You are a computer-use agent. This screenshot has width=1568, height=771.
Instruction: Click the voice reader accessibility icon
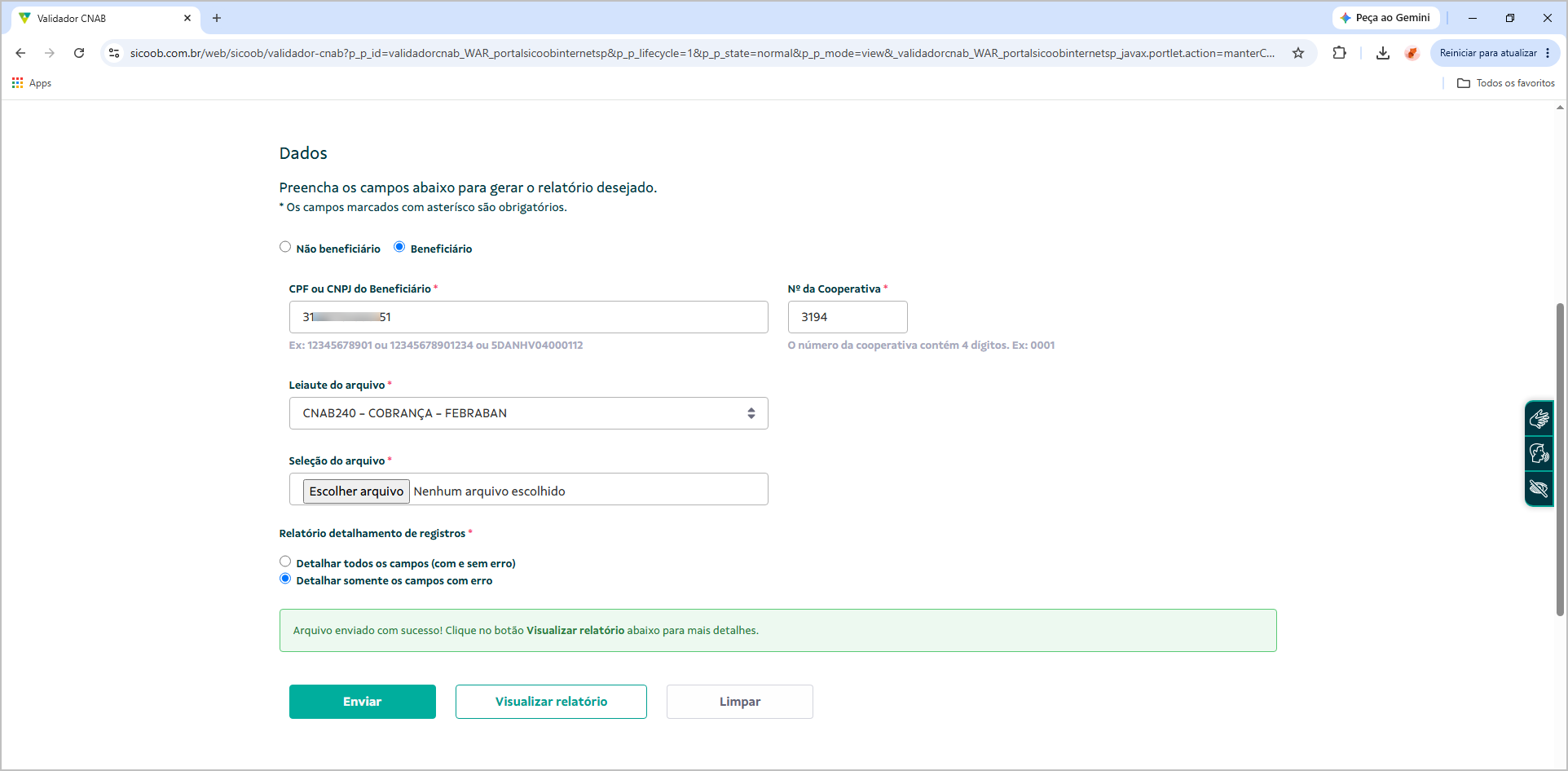pyautogui.click(x=1539, y=453)
